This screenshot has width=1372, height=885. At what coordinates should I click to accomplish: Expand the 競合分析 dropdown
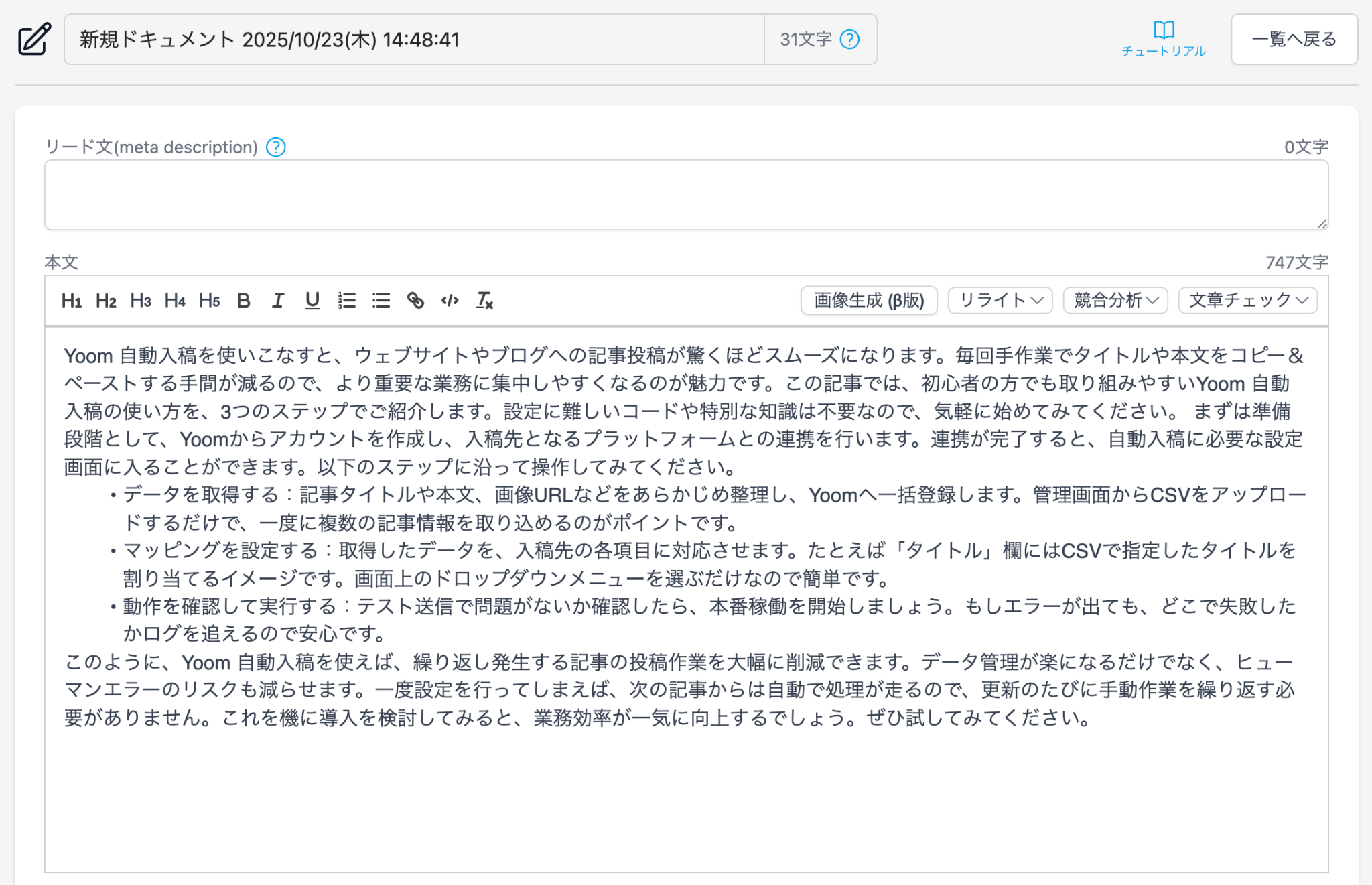click(x=1115, y=300)
